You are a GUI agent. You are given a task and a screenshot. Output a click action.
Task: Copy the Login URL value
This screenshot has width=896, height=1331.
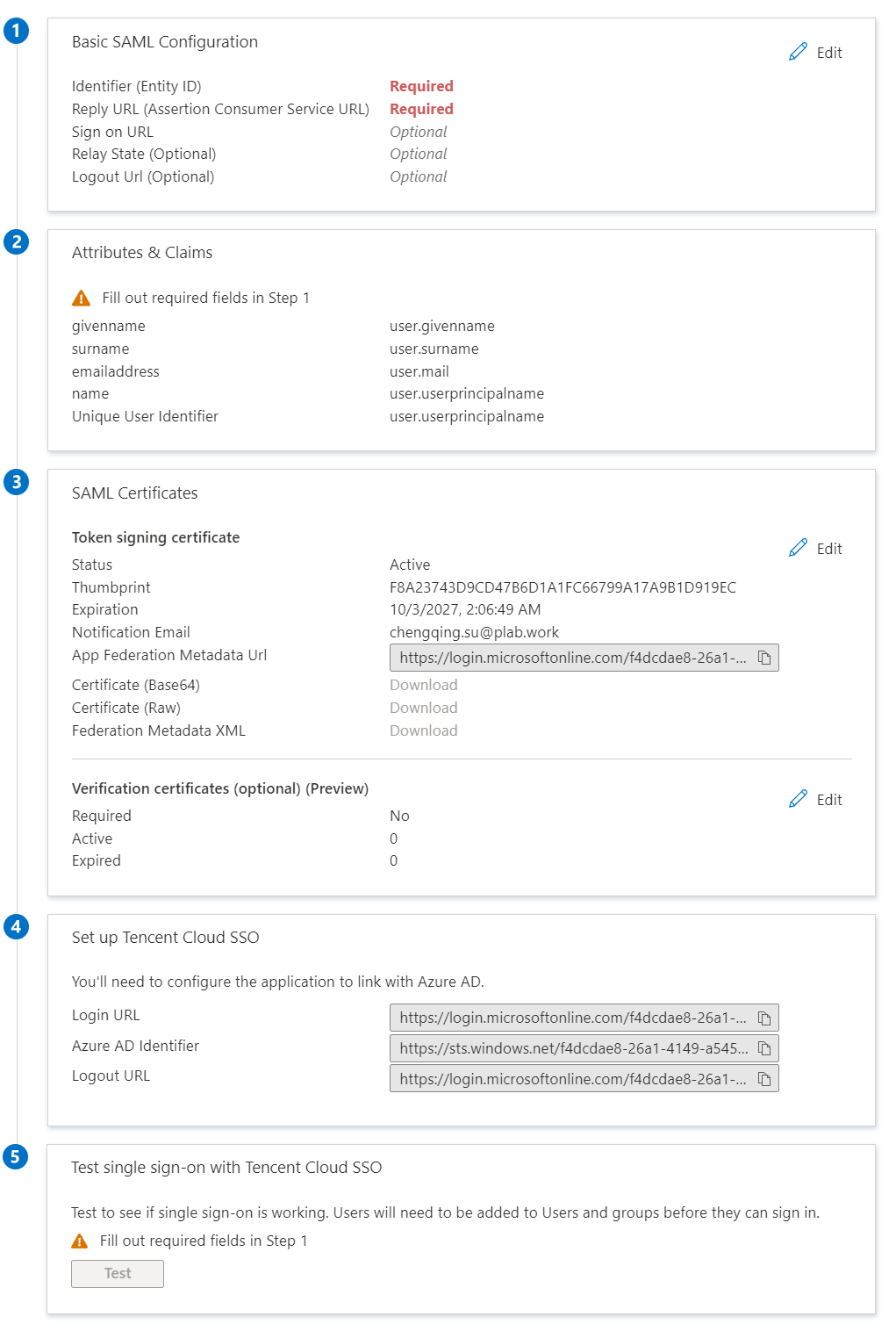point(765,1018)
